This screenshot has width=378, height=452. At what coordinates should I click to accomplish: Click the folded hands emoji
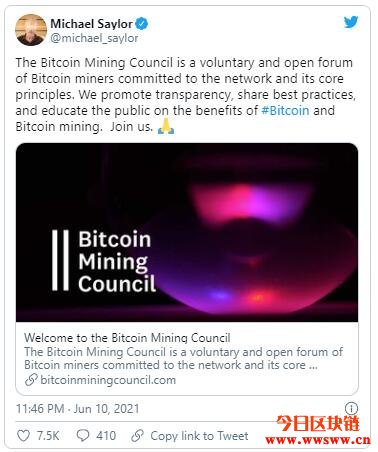coord(166,126)
